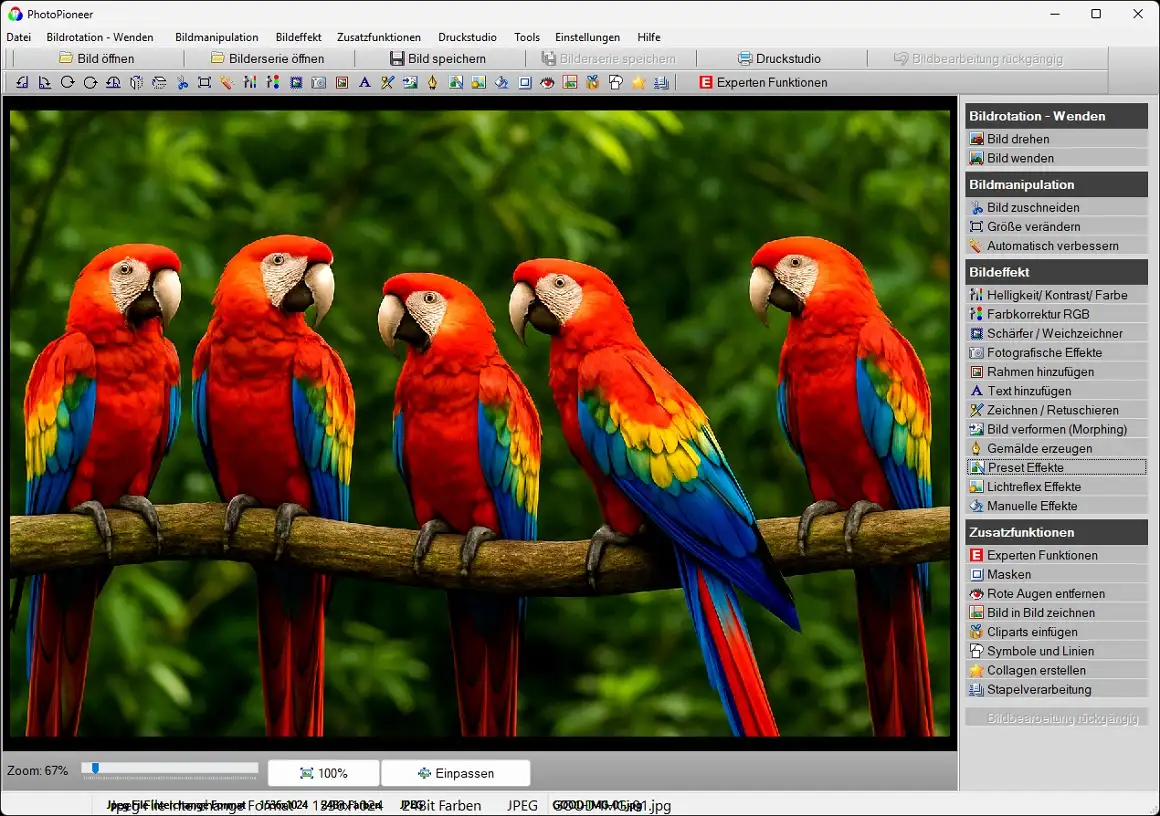Open Experten Funktionen from the toolbar
The width and height of the screenshot is (1160, 816).
point(763,83)
